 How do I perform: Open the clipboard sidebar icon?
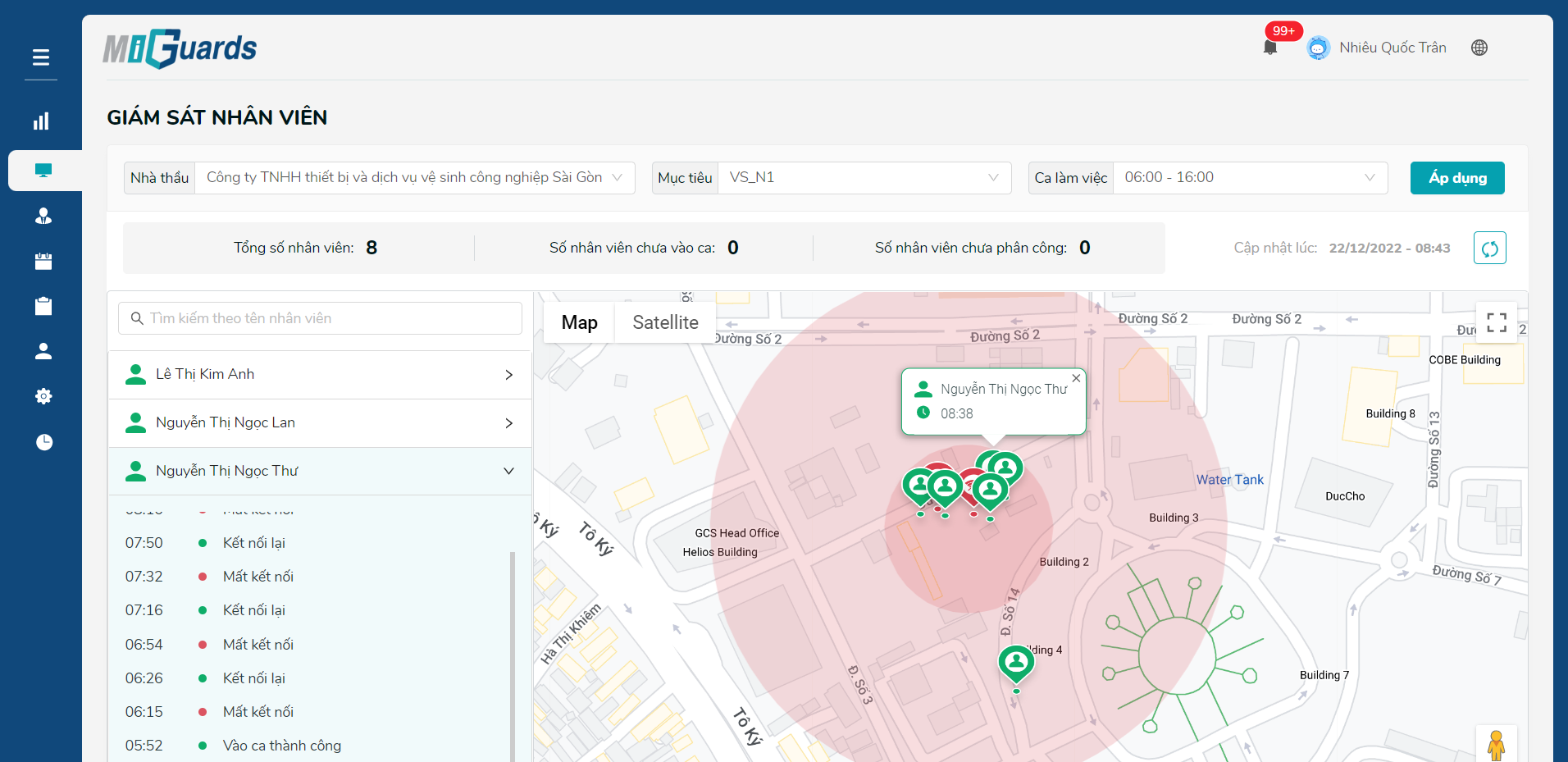(x=43, y=306)
